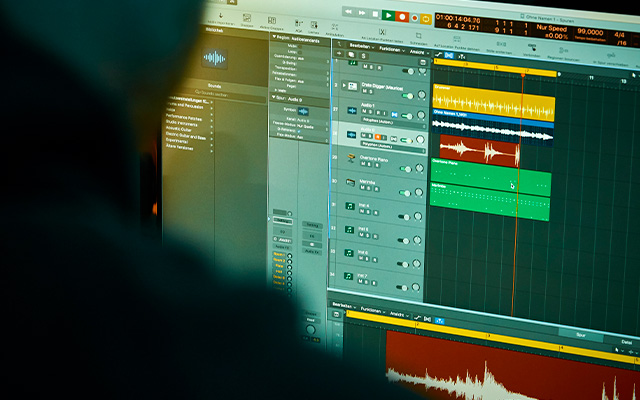Viewport: 640px width, 400px height.
Task: Toggle the yellow Cycle mode button
Action: point(426,19)
